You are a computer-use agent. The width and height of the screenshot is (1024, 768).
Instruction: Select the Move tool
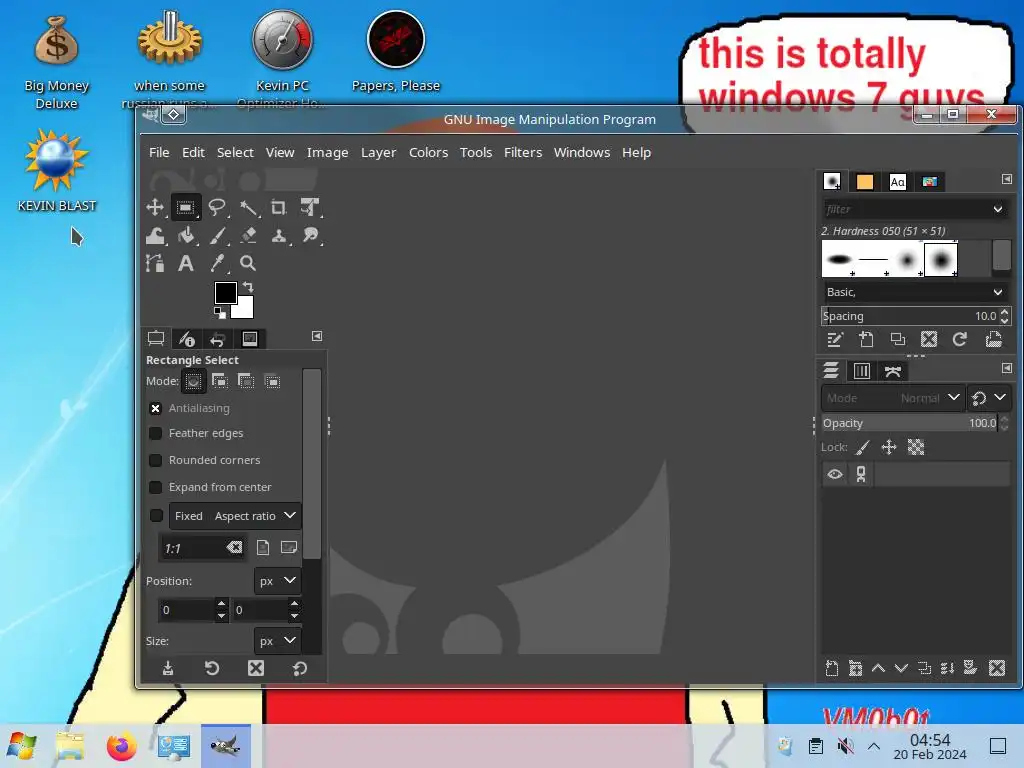point(155,208)
